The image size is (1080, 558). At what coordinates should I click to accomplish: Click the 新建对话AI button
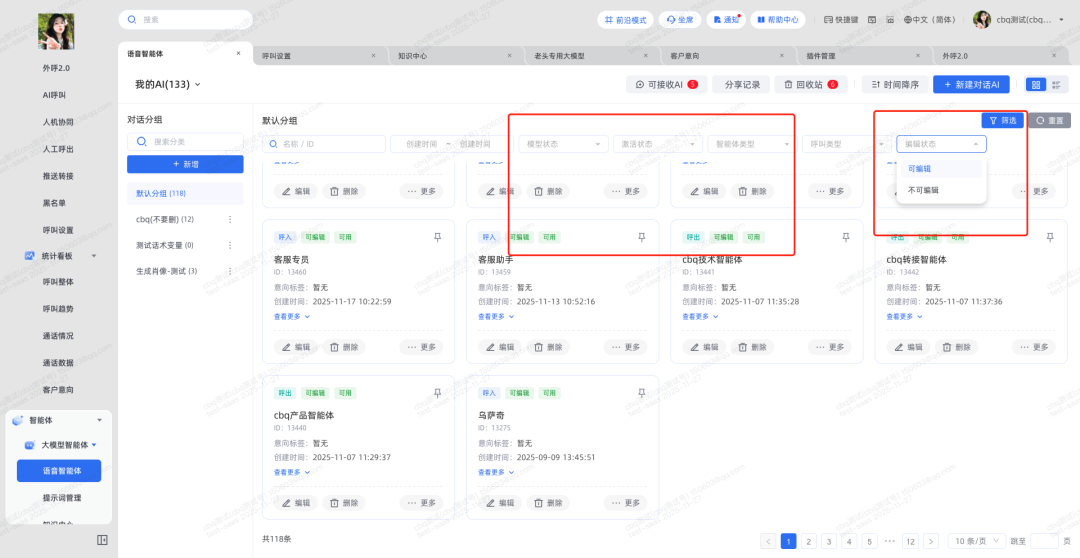972,85
